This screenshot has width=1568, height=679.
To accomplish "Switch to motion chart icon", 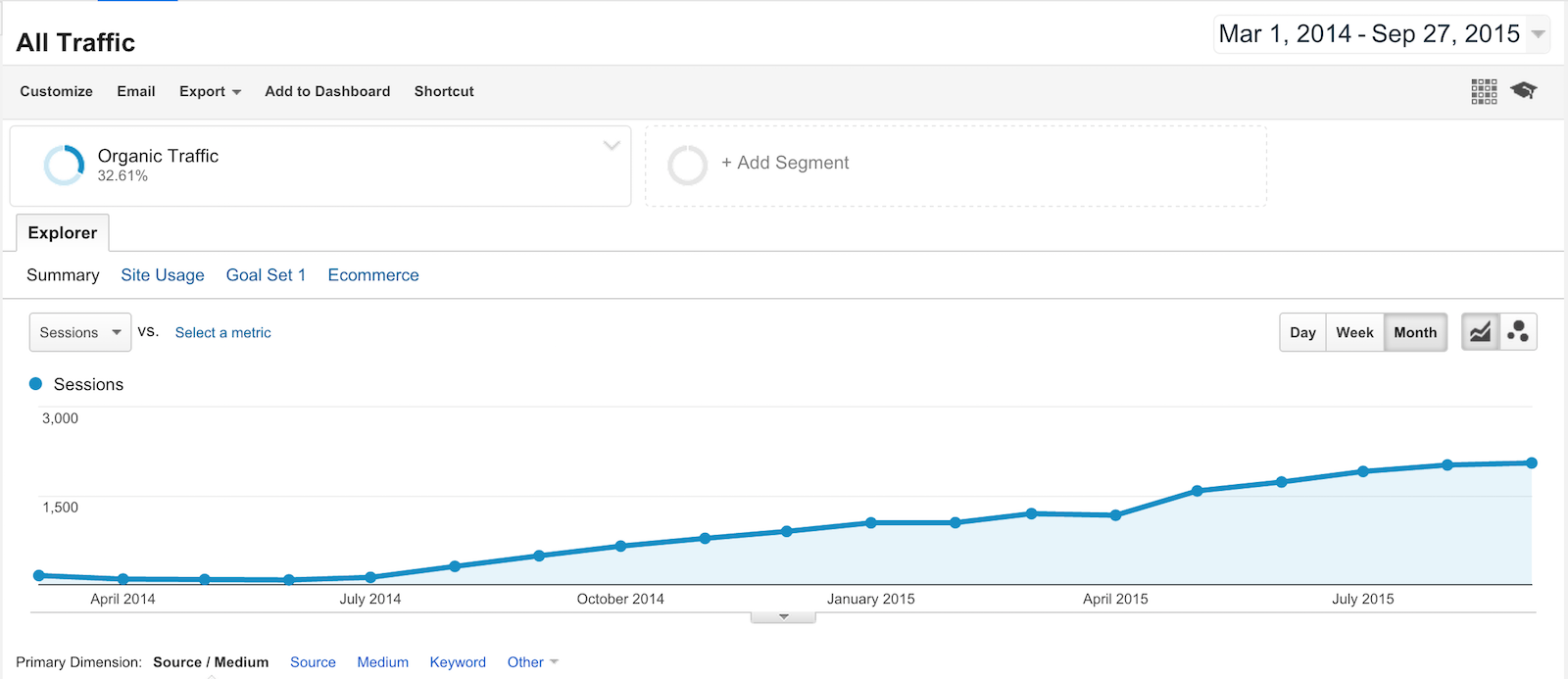I will pos(1518,332).
